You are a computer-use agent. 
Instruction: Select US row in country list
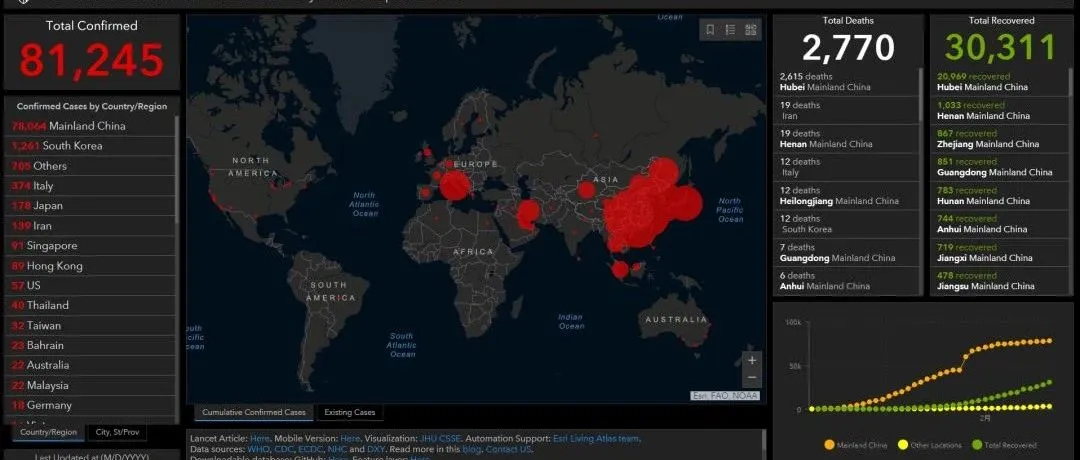point(90,285)
